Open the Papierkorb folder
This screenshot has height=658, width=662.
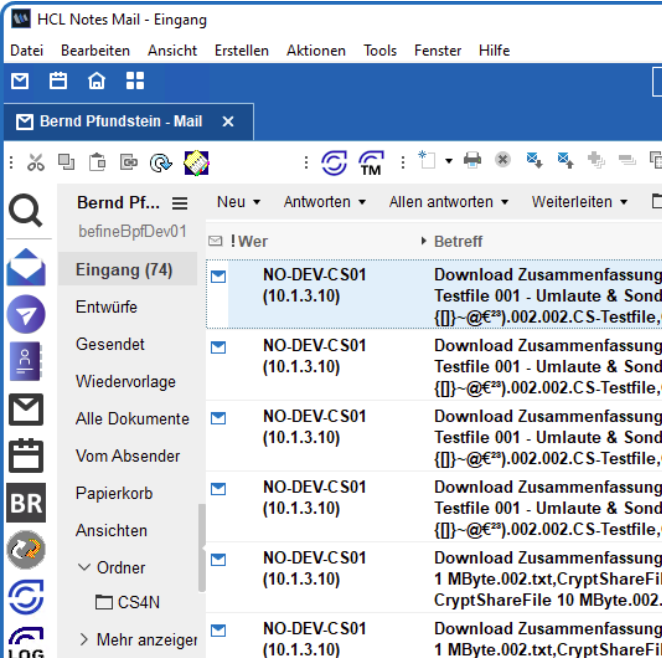114,493
